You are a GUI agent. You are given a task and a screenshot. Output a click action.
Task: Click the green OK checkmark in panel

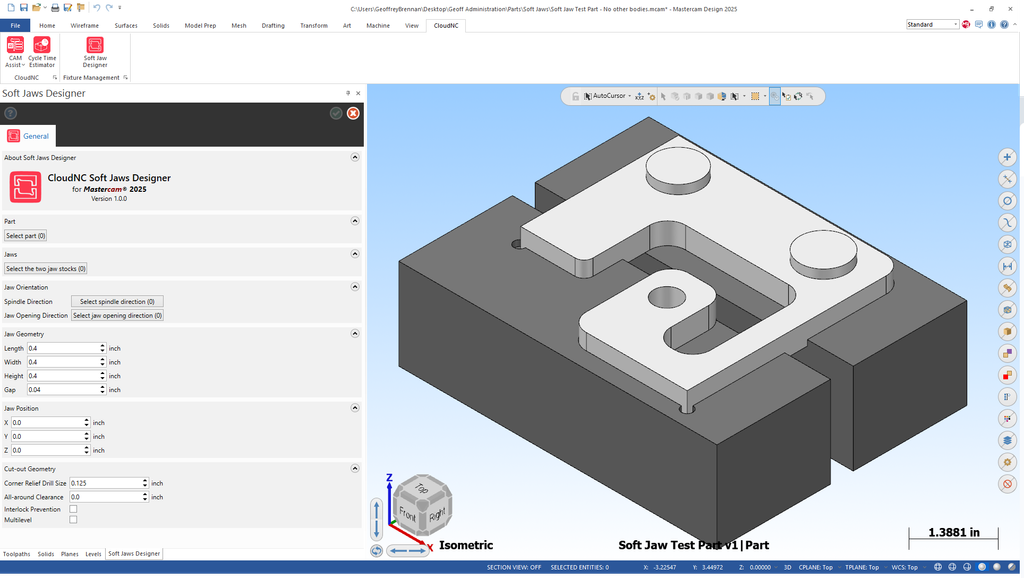coord(336,113)
